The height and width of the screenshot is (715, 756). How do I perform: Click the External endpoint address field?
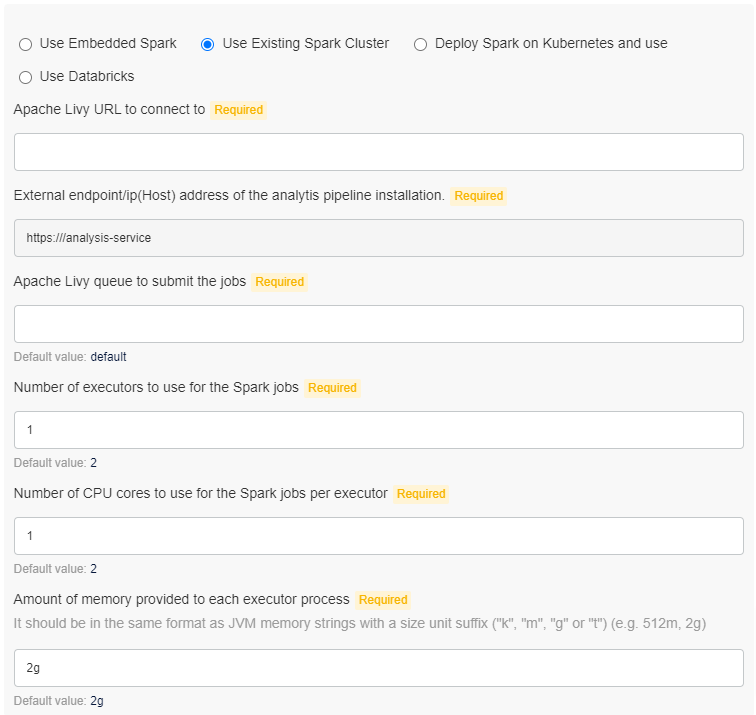click(x=378, y=238)
